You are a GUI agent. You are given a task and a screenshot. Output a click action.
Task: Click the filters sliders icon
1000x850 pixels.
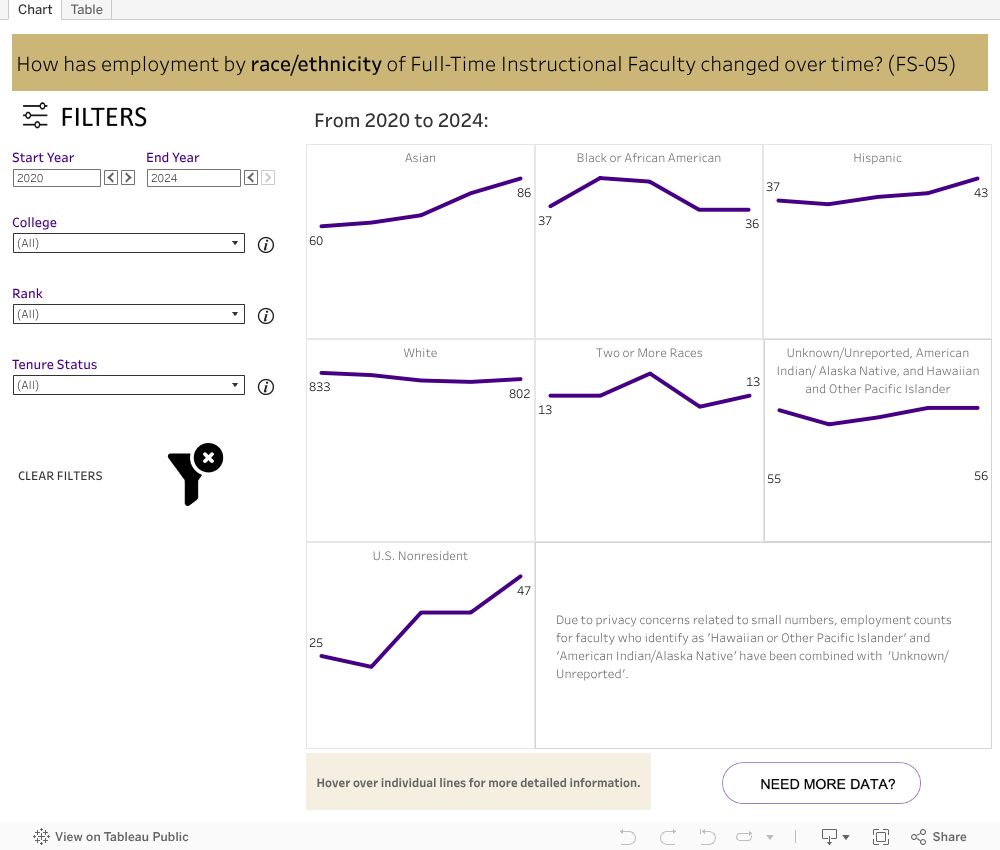pyautogui.click(x=35, y=116)
